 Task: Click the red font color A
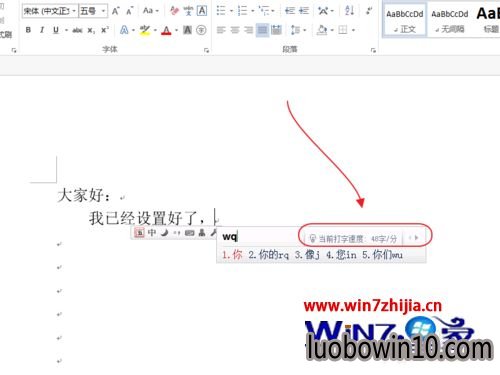[x=166, y=30]
